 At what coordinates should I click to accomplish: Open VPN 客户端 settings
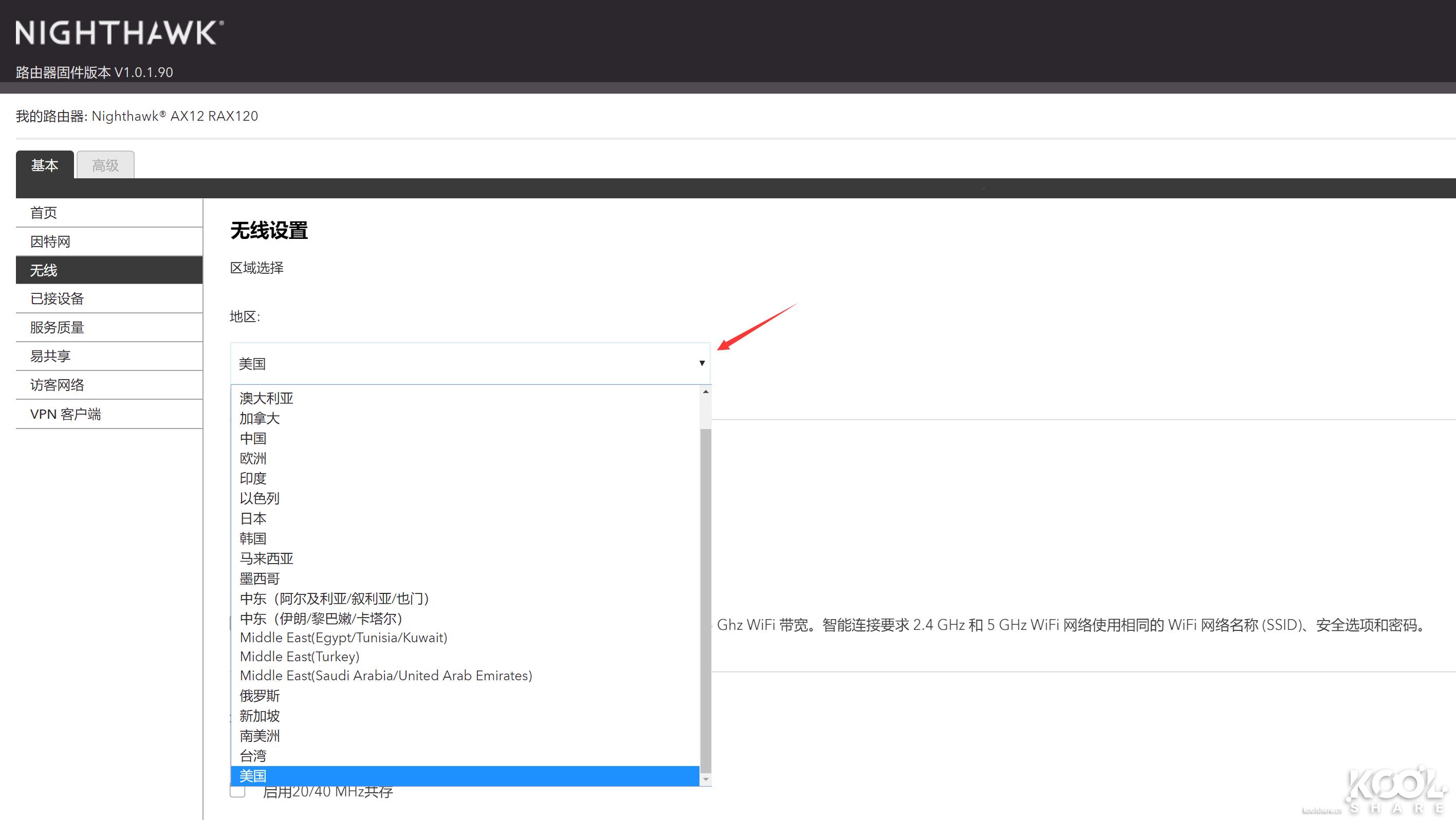[x=66, y=413]
